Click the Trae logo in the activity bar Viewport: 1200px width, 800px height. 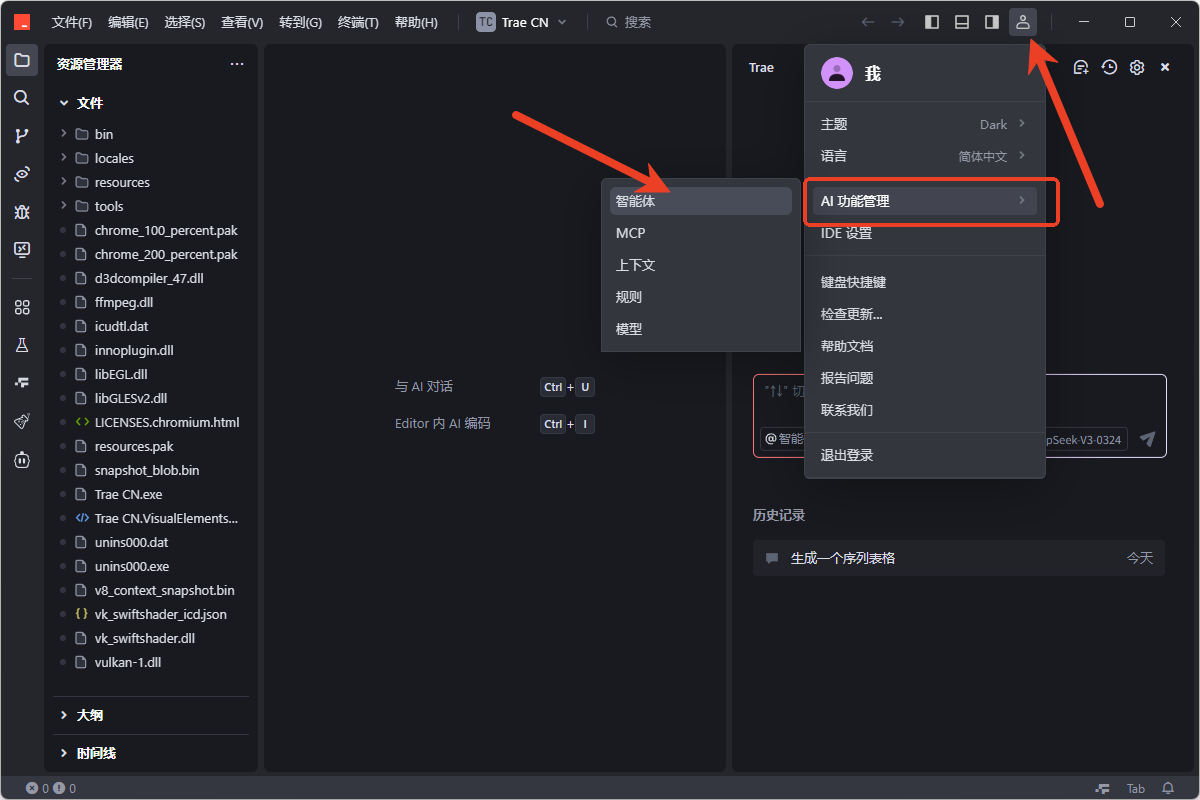coord(22,383)
